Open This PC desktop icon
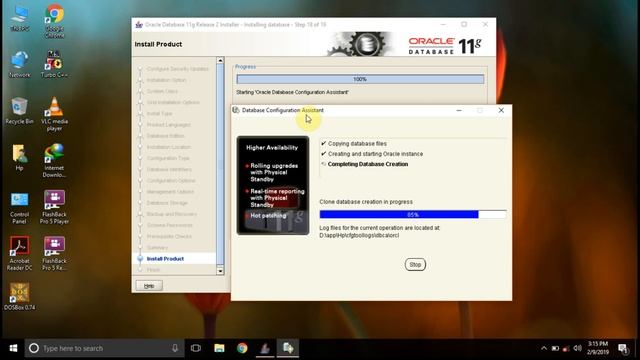The width and height of the screenshot is (640, 360). point(19,19)
